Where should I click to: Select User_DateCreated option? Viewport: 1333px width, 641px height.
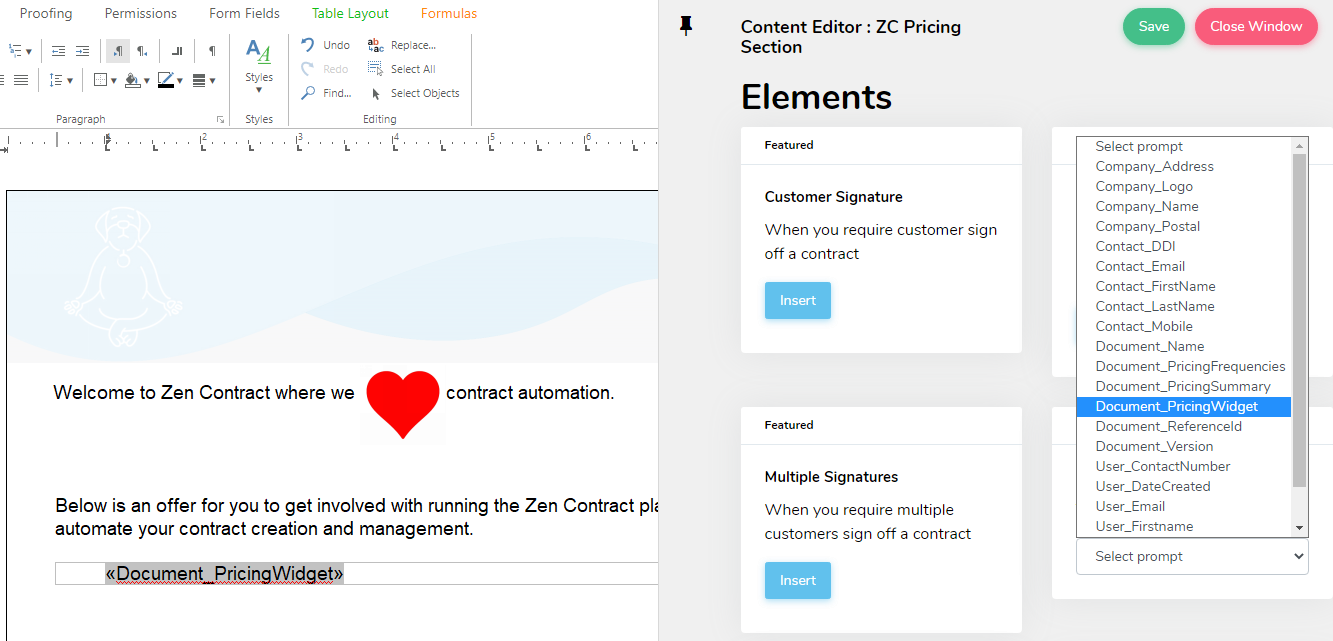click(1184, 486)
